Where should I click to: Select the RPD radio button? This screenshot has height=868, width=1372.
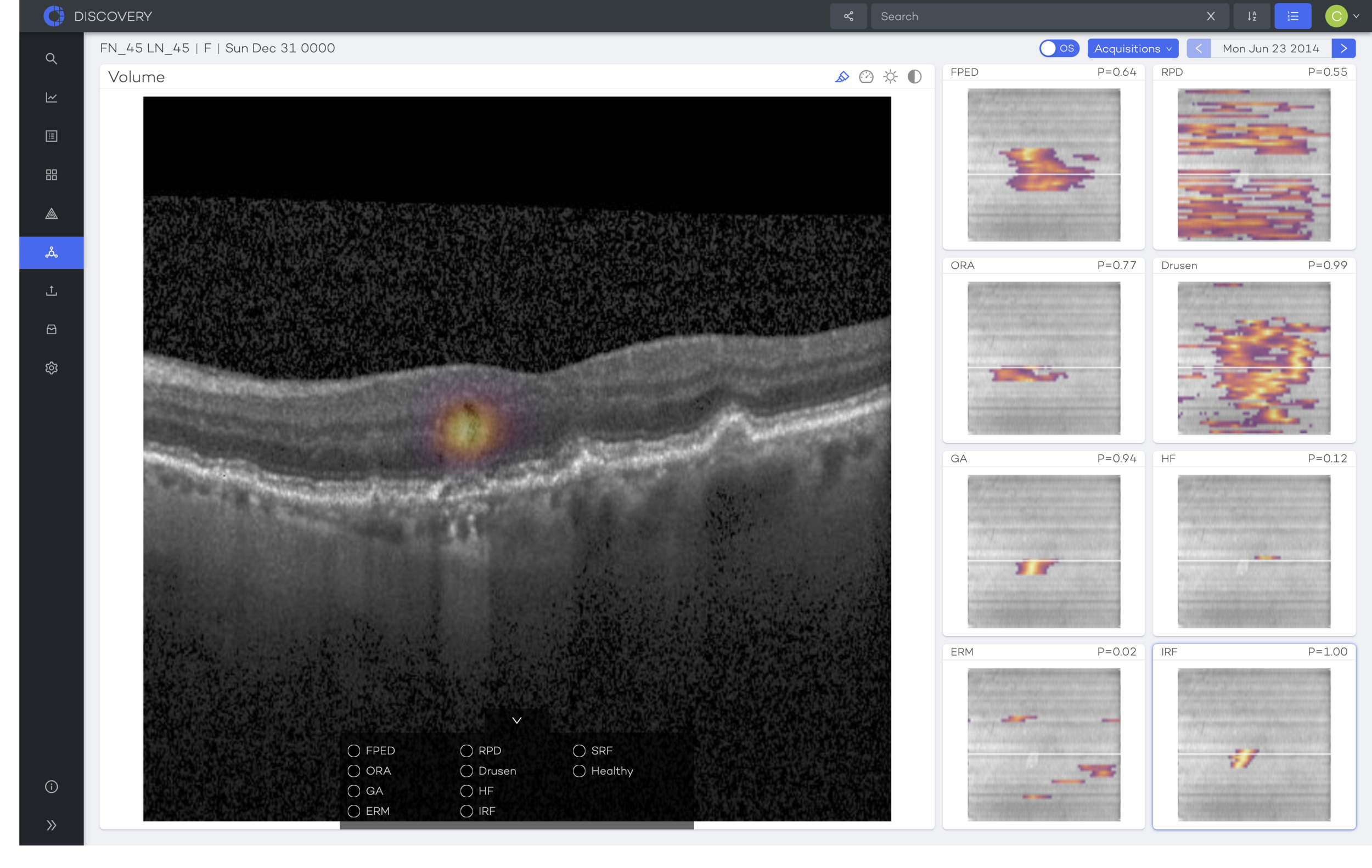pos(466,751)
